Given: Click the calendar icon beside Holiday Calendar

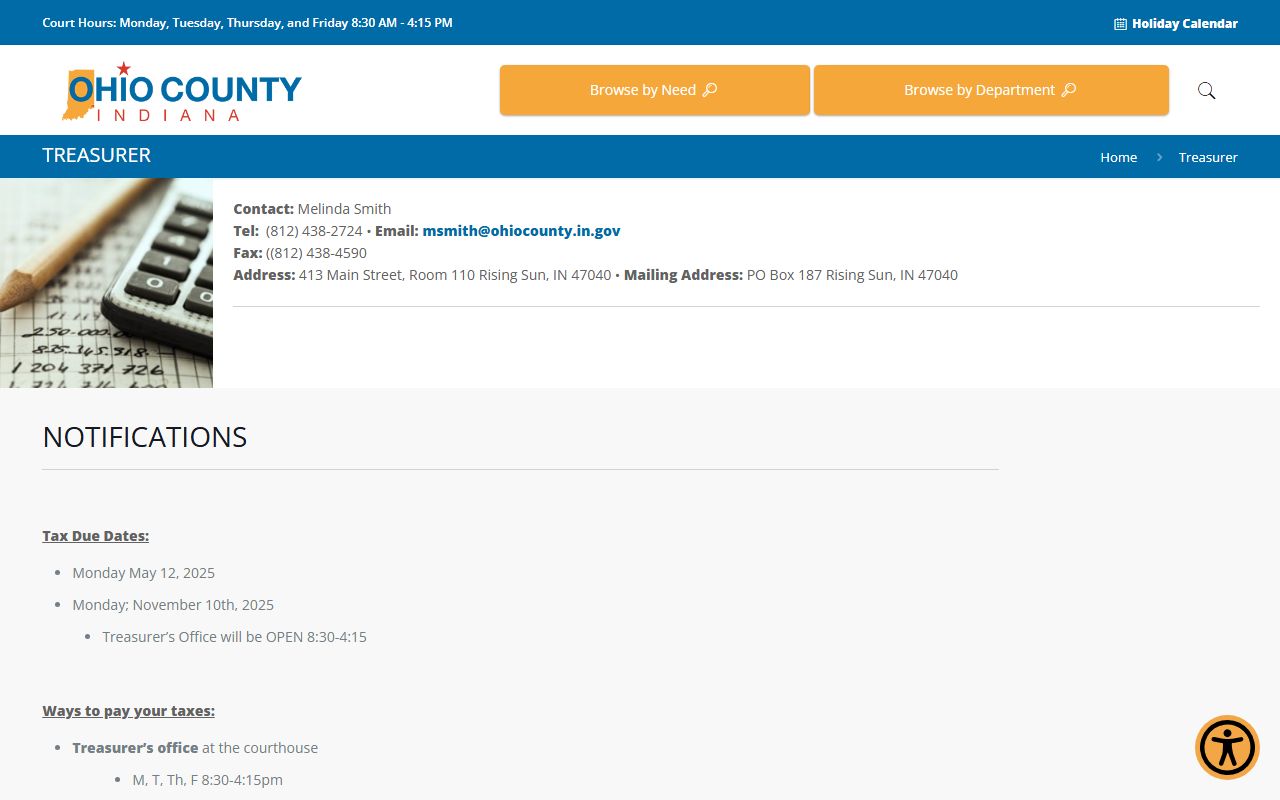Looking at the screenshot, I should (x=1120, y=24).
